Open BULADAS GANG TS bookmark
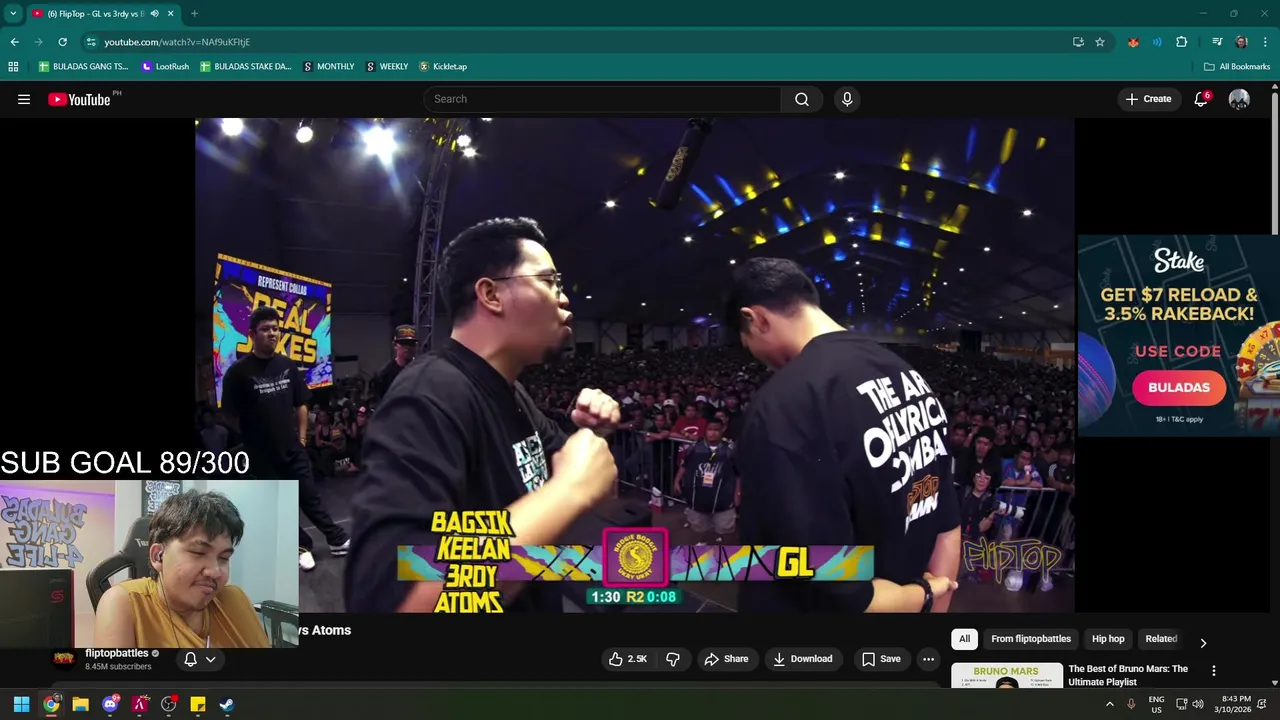Viewport: 1280px width, 720px height. (83, 66)
